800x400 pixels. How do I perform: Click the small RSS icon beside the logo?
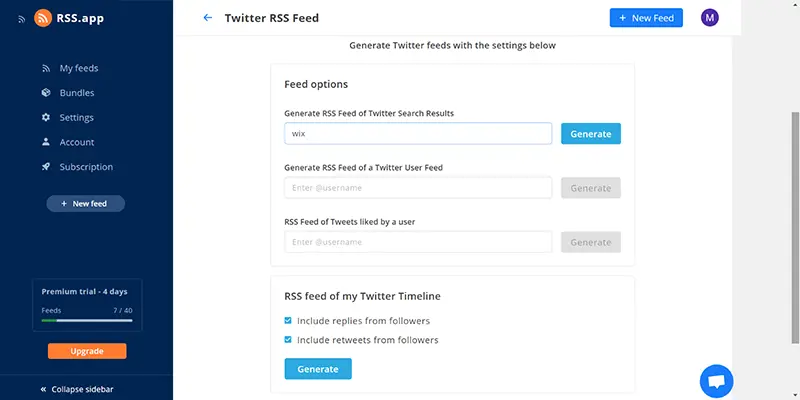tap(21, 19)
